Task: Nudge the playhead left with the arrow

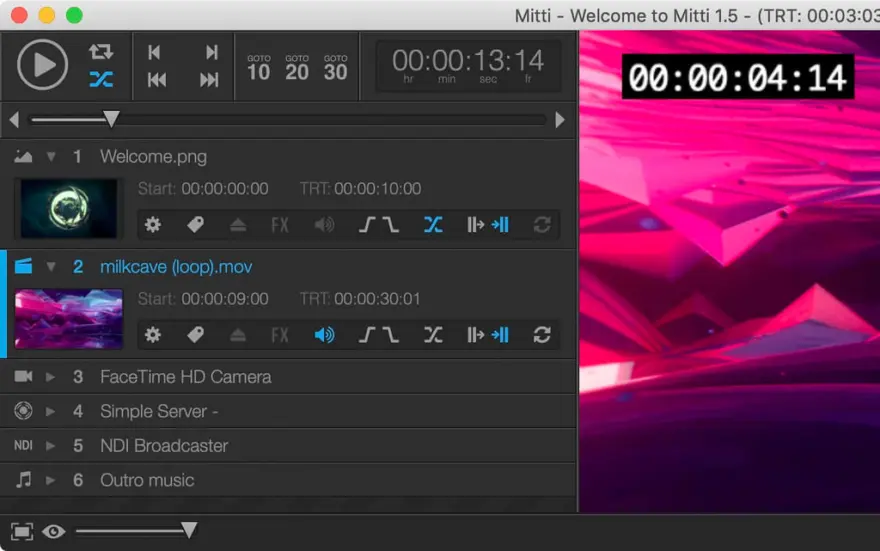Action: (x=15, y=120)
